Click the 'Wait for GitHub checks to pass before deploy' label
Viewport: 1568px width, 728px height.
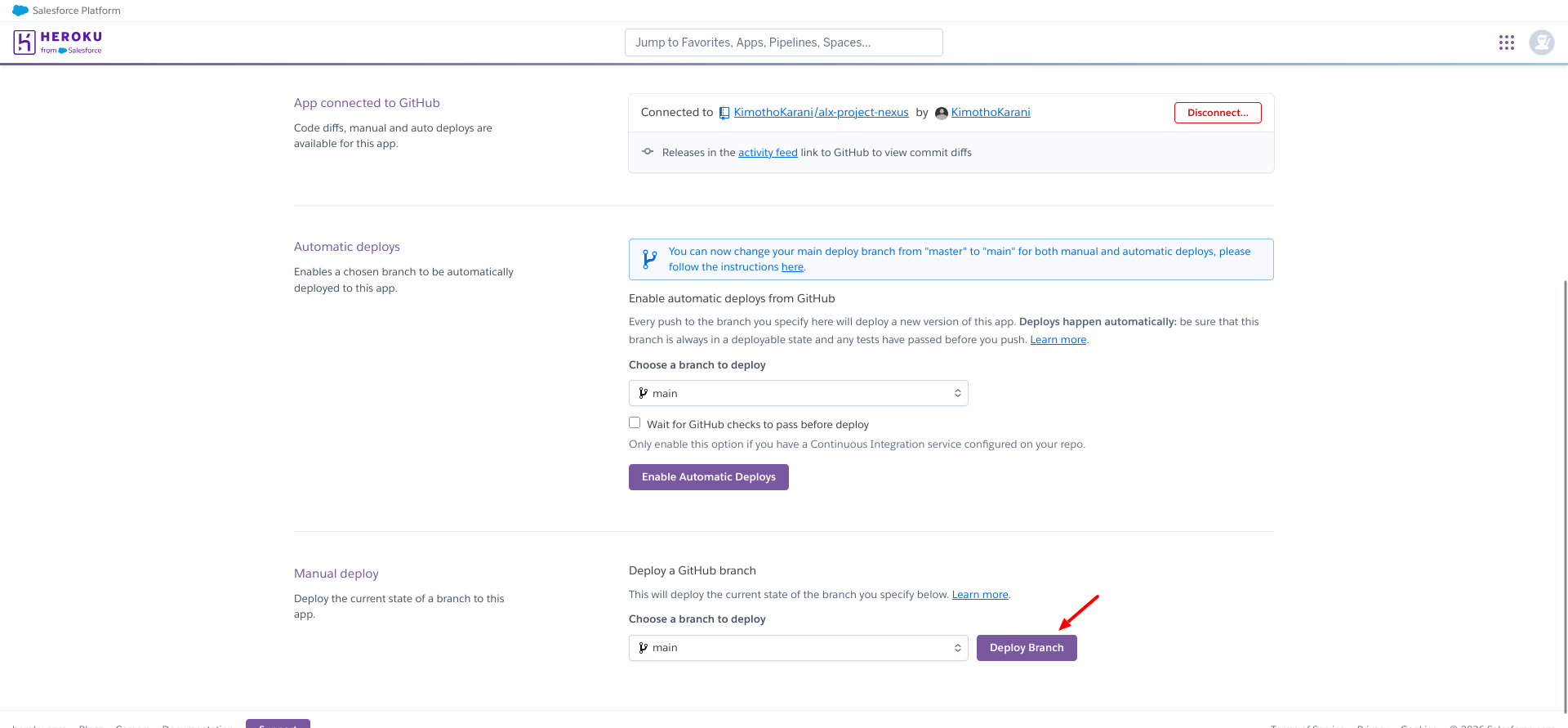point(758,425)
